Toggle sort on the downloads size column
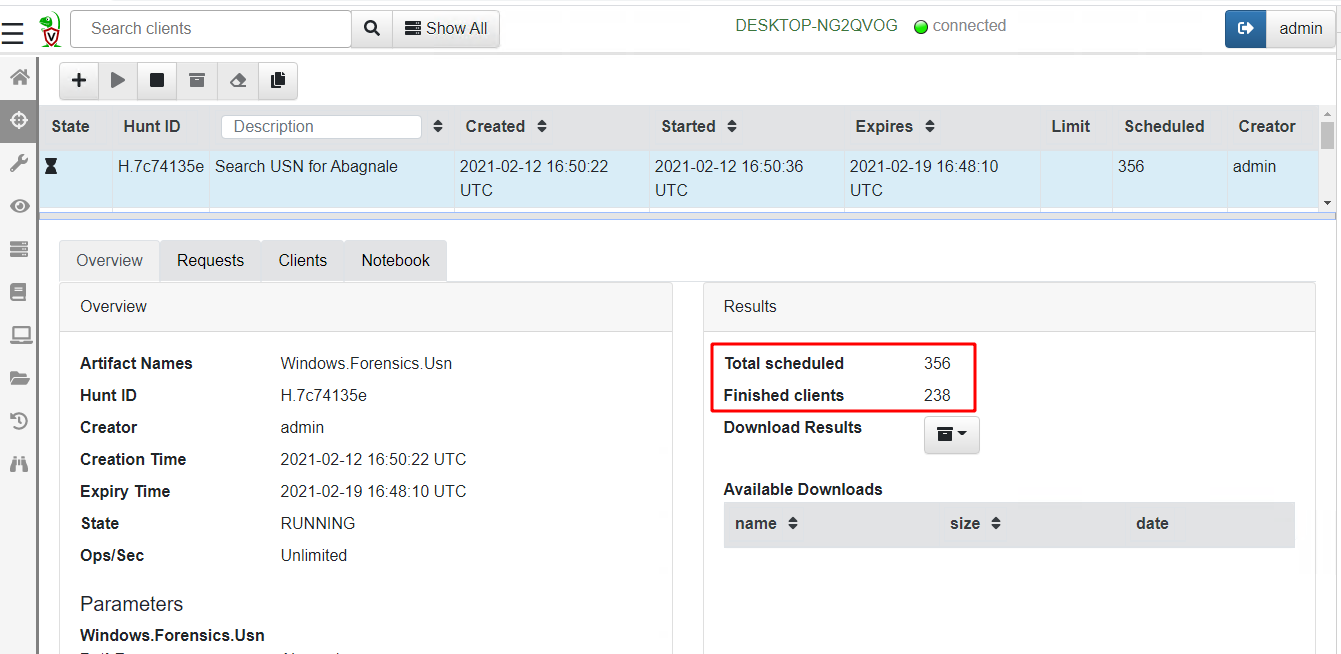Screen dimensions: 1341x654 coord(996,524)
